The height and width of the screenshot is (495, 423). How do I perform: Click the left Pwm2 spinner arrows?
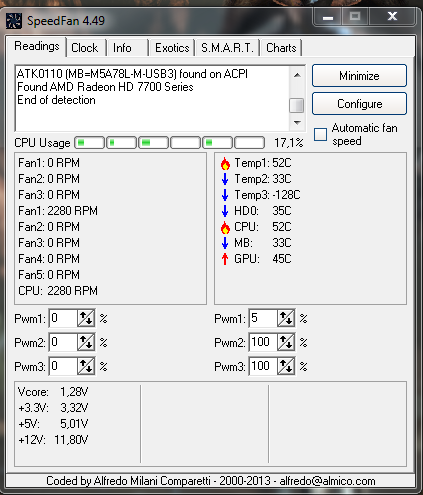coord(86,343)
